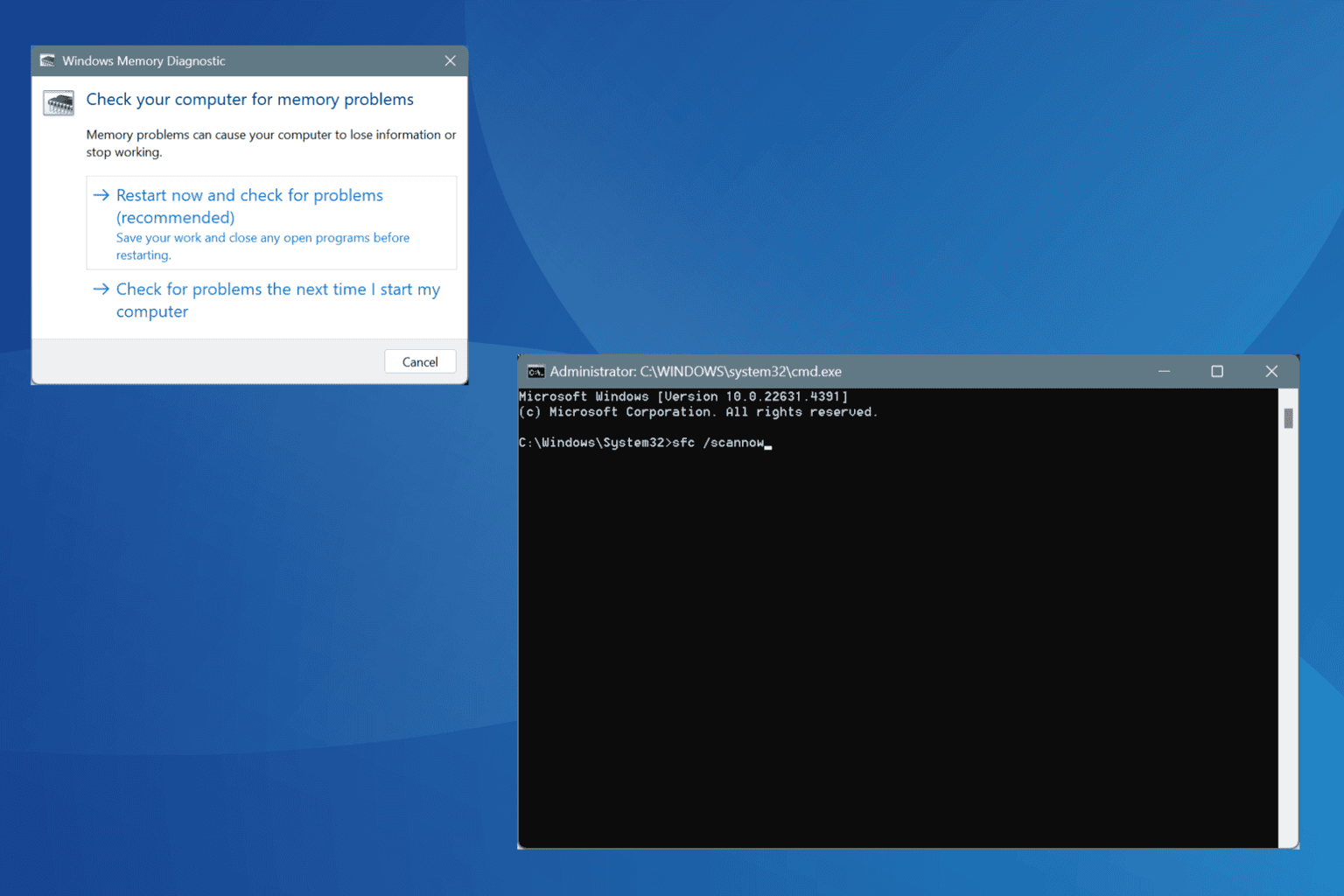Click the cmd.exe icon in the title bar

535,372
